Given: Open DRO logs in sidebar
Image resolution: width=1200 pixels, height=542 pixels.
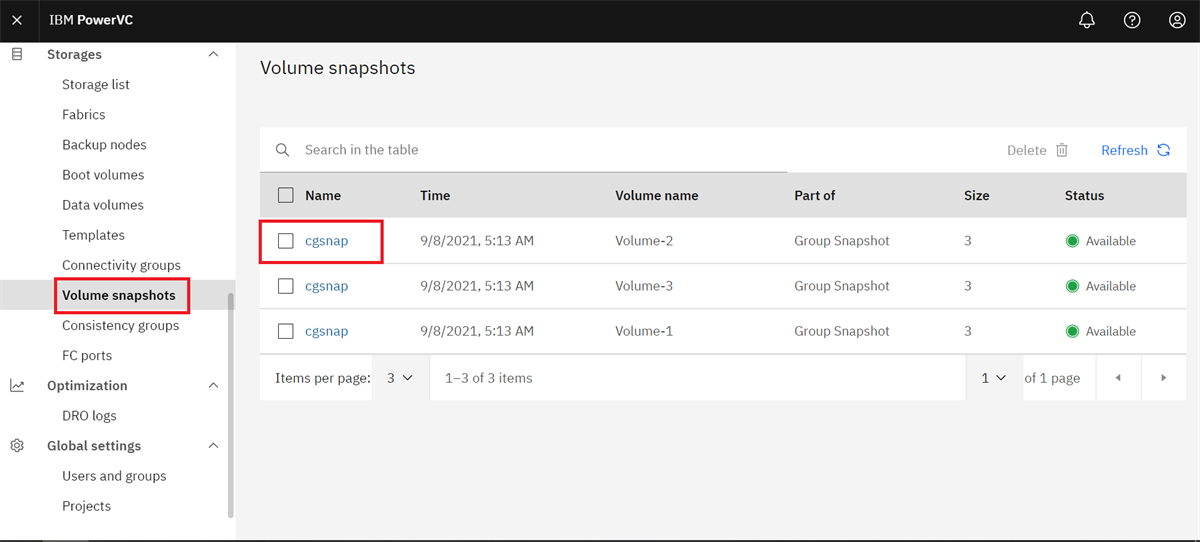Looking at the screenshot, I should pyautogui.click(x=89, y=416).
